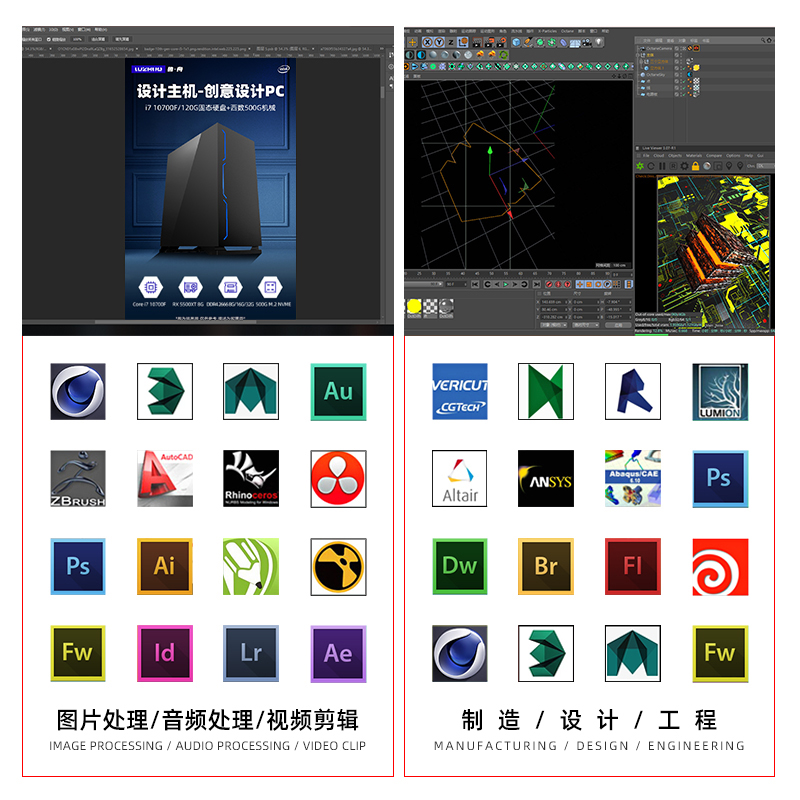Viewport: 800px width, 800px height.
Task: Toggle X axis lock in Cinema 4D toolbar
Action: 428,42
